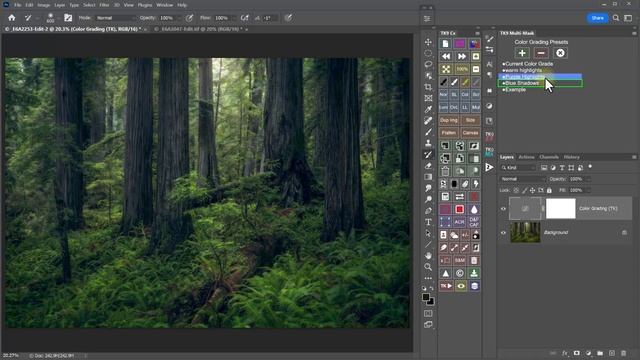Click the background color swatch
This screenshot has height=360, width=640.
[x=431, y=302]
